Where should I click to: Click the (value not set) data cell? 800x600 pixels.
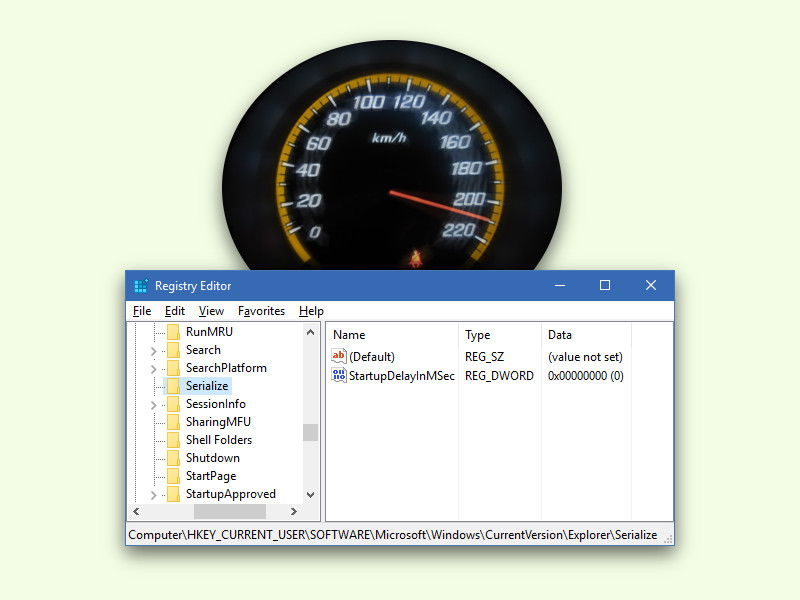pyautogui.click(x=585, y=357)
